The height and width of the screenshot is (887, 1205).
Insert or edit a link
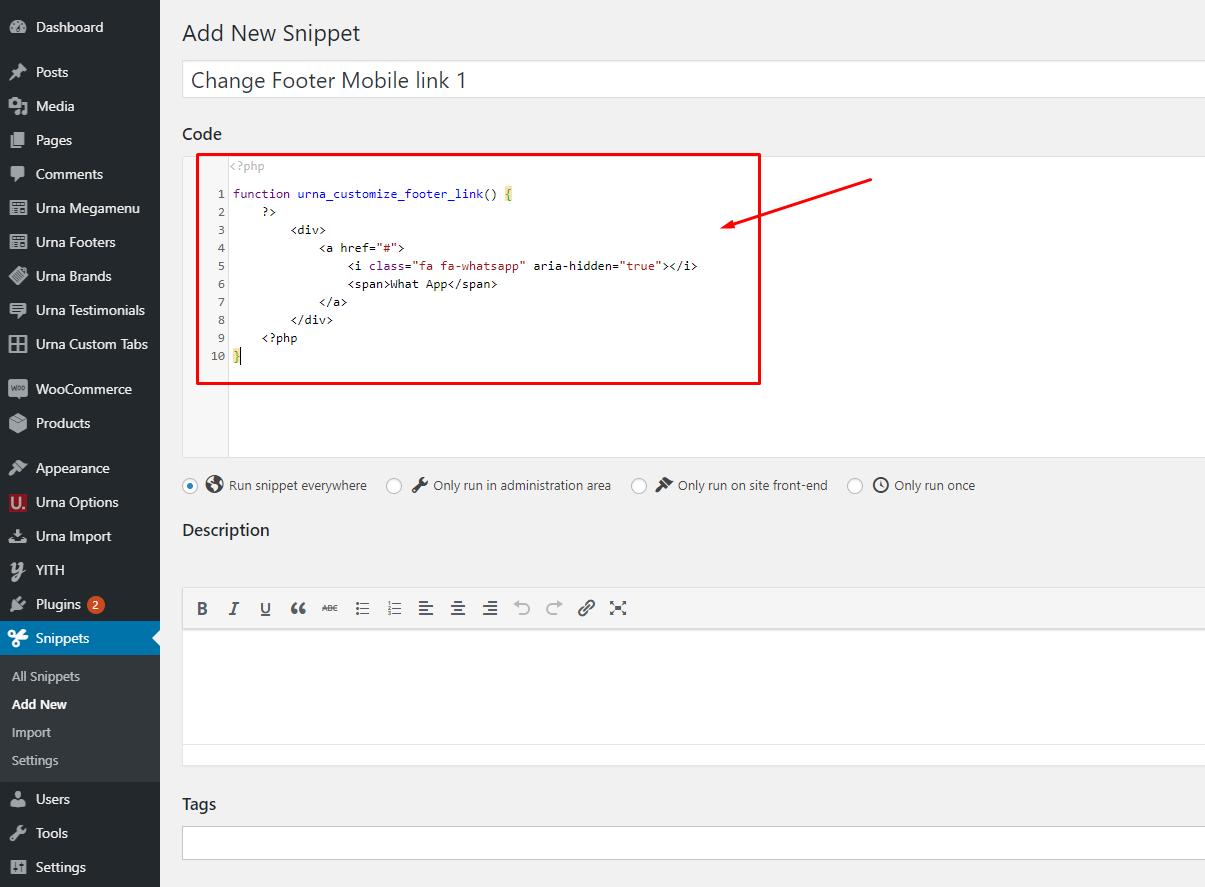pyautogui.click(x=586, y=608)
